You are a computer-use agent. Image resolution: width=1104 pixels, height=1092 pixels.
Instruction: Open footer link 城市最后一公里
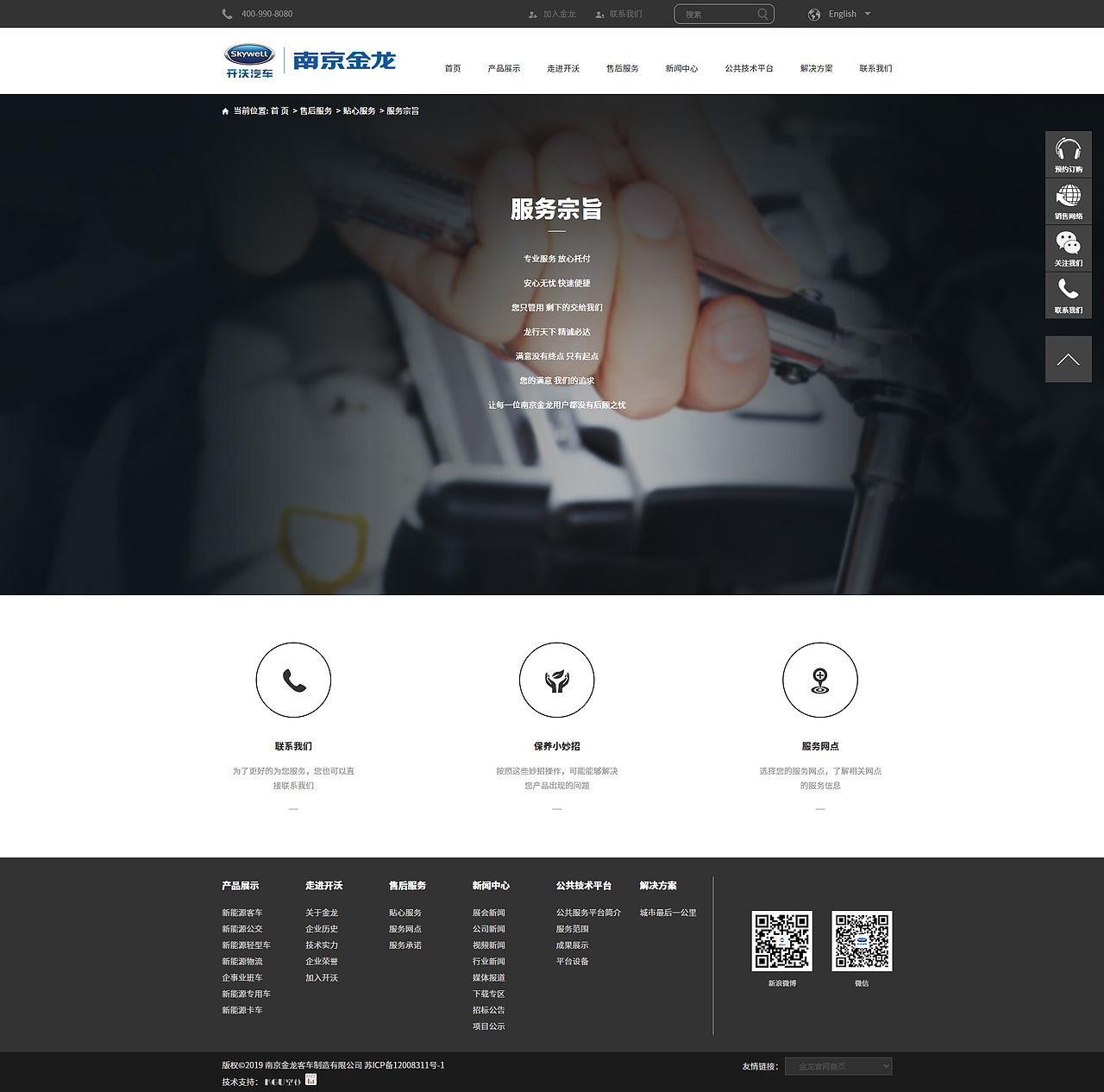point(668,913)
